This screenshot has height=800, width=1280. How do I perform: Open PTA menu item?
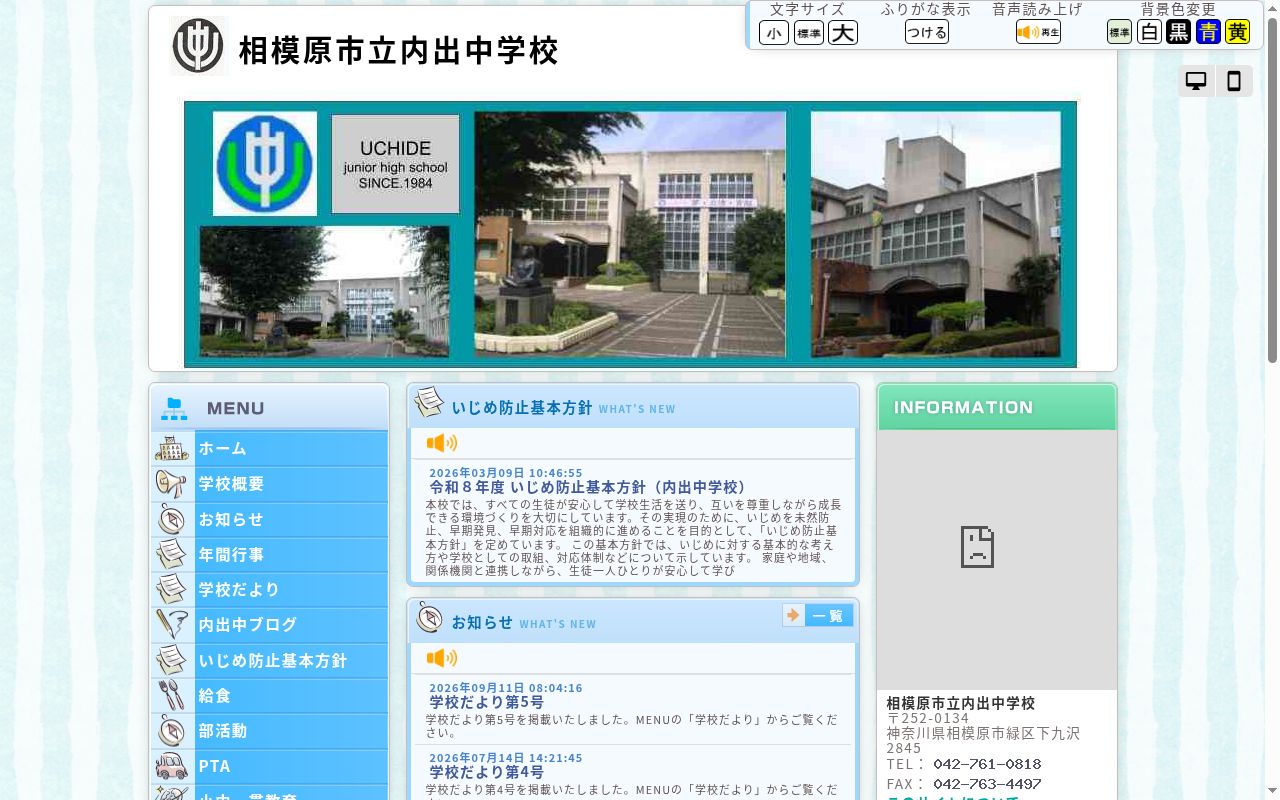tap(270, 766)
